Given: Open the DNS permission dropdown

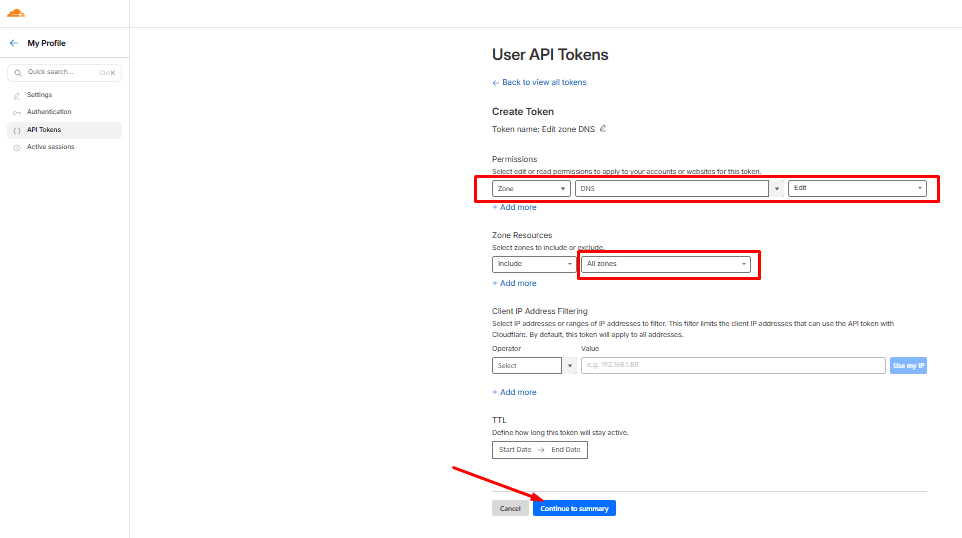Looking at the screenshot, I should click(678, 188).
